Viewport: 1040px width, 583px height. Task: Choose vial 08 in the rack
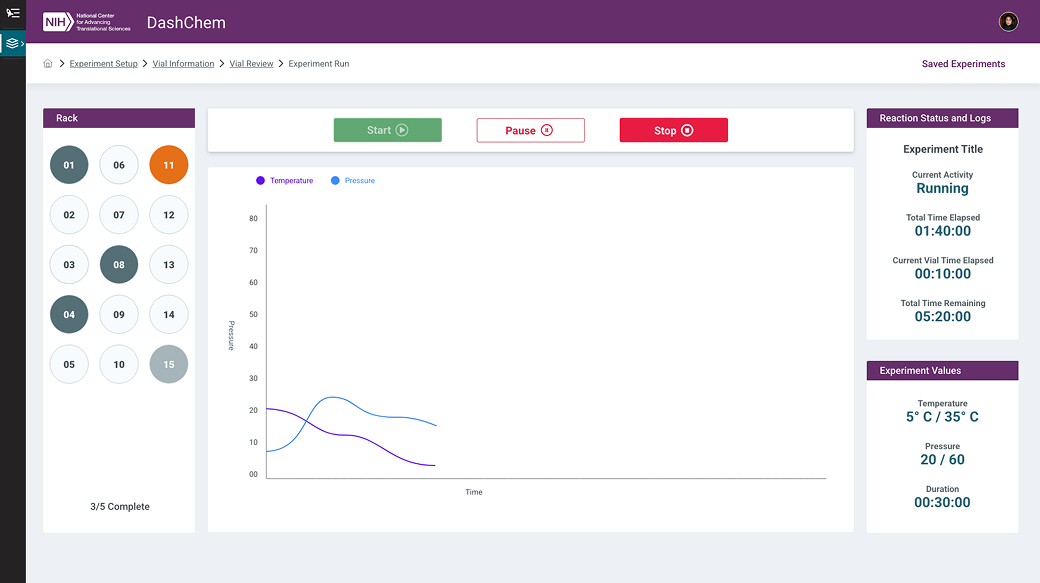click(119, 265)
